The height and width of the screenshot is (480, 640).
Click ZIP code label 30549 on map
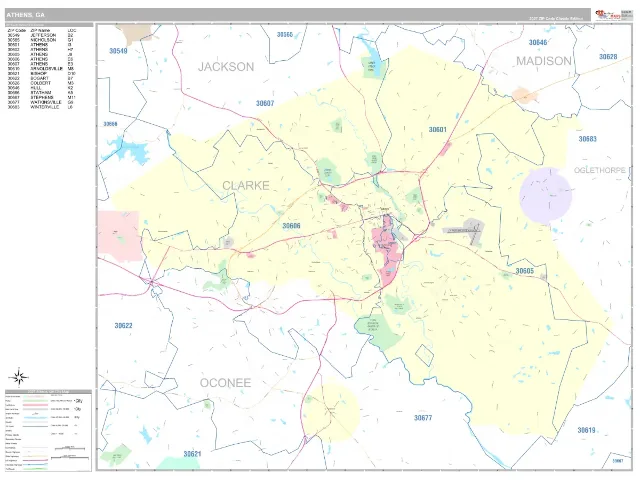[x=118, y=51]
